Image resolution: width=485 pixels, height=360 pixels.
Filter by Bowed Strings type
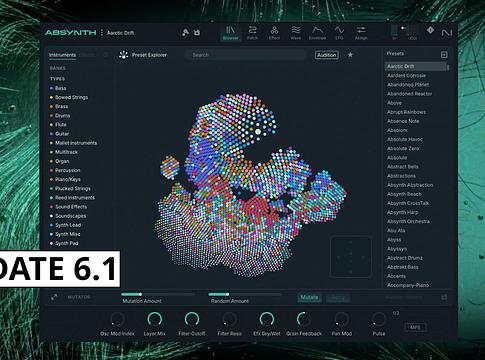[x=69, y=97]
